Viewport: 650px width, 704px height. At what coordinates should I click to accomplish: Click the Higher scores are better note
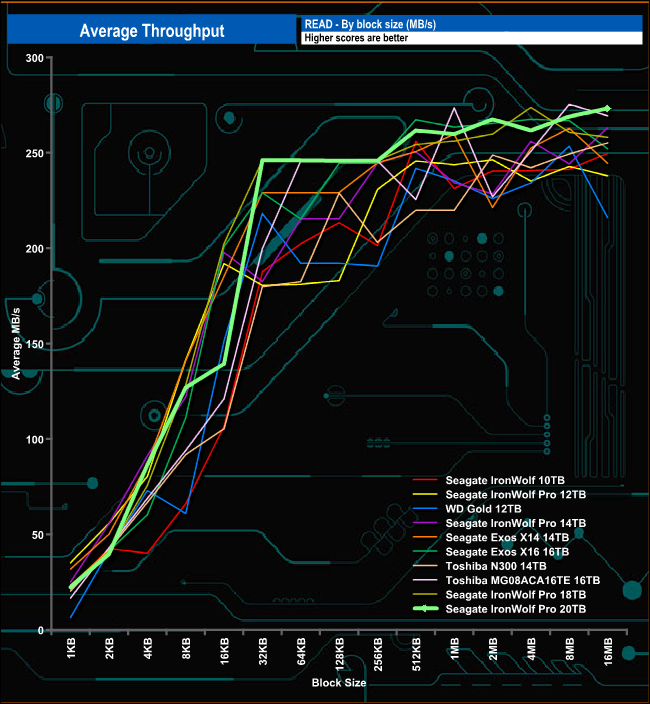(356, 38)
